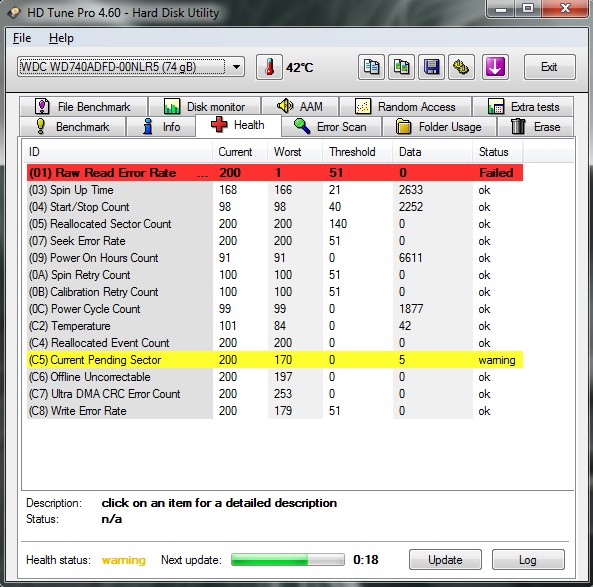This screenshot has width=593, height=587.
Task: Select the Write Error Rate row
Action: pos(275,411)
